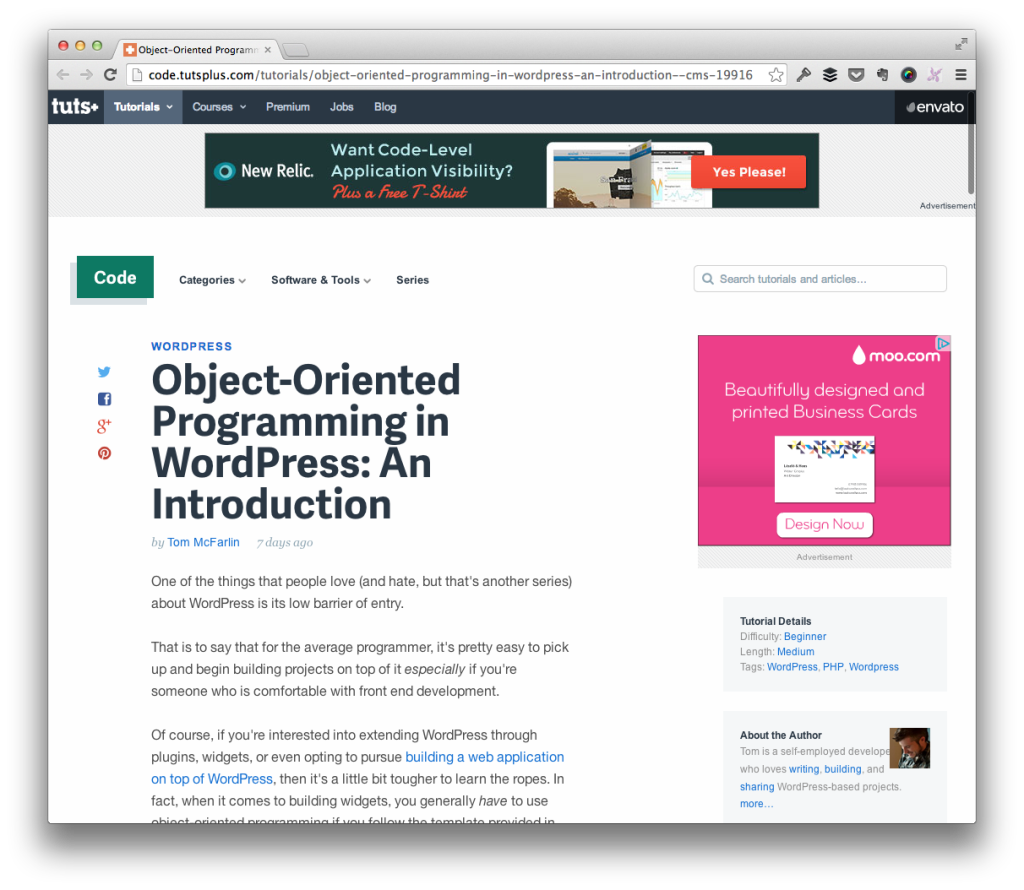Viewport: 1024px width, 890px height.
Task: Click the green Code section button
Action: 115,278
